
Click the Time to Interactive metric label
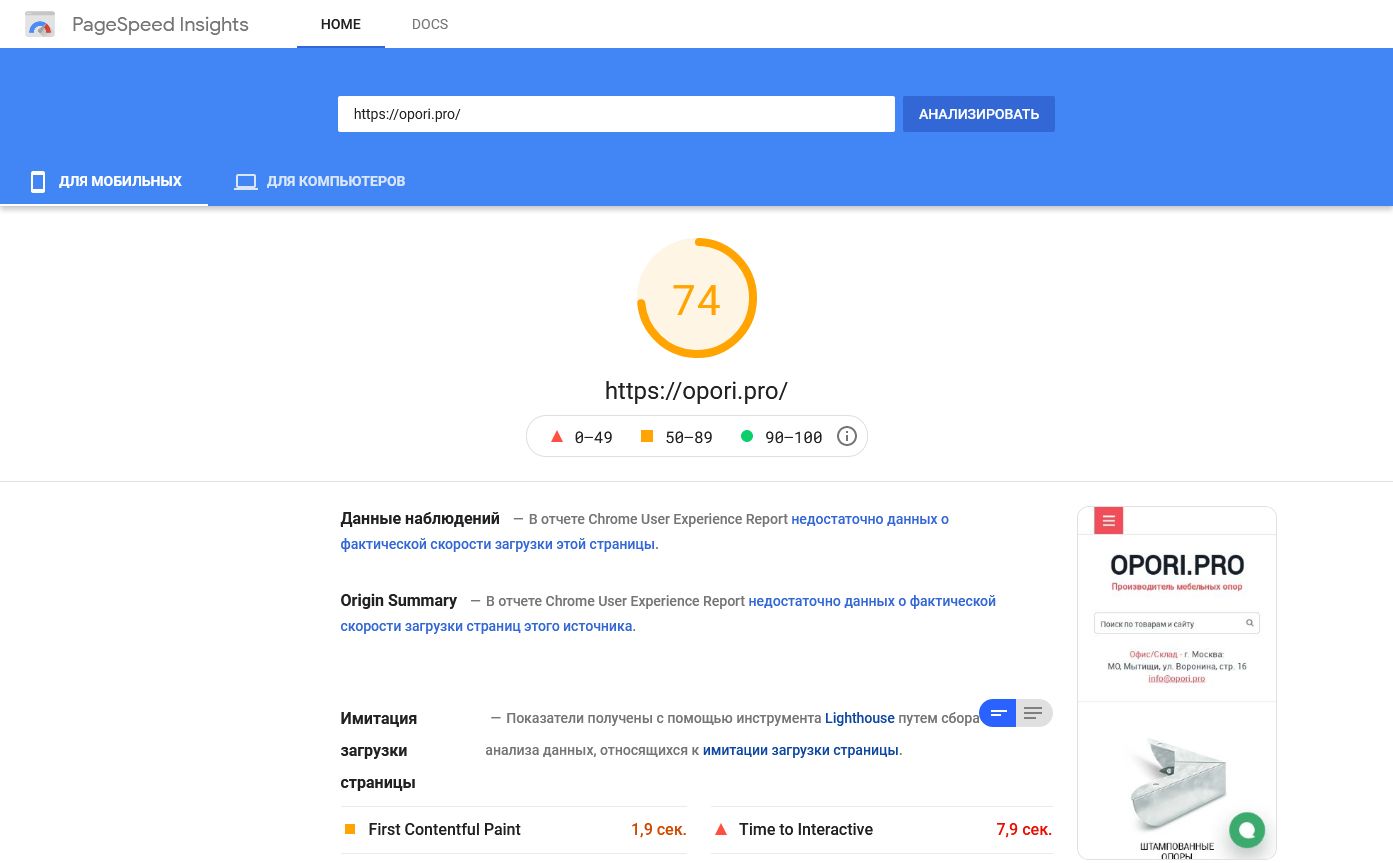click(806, 829)
